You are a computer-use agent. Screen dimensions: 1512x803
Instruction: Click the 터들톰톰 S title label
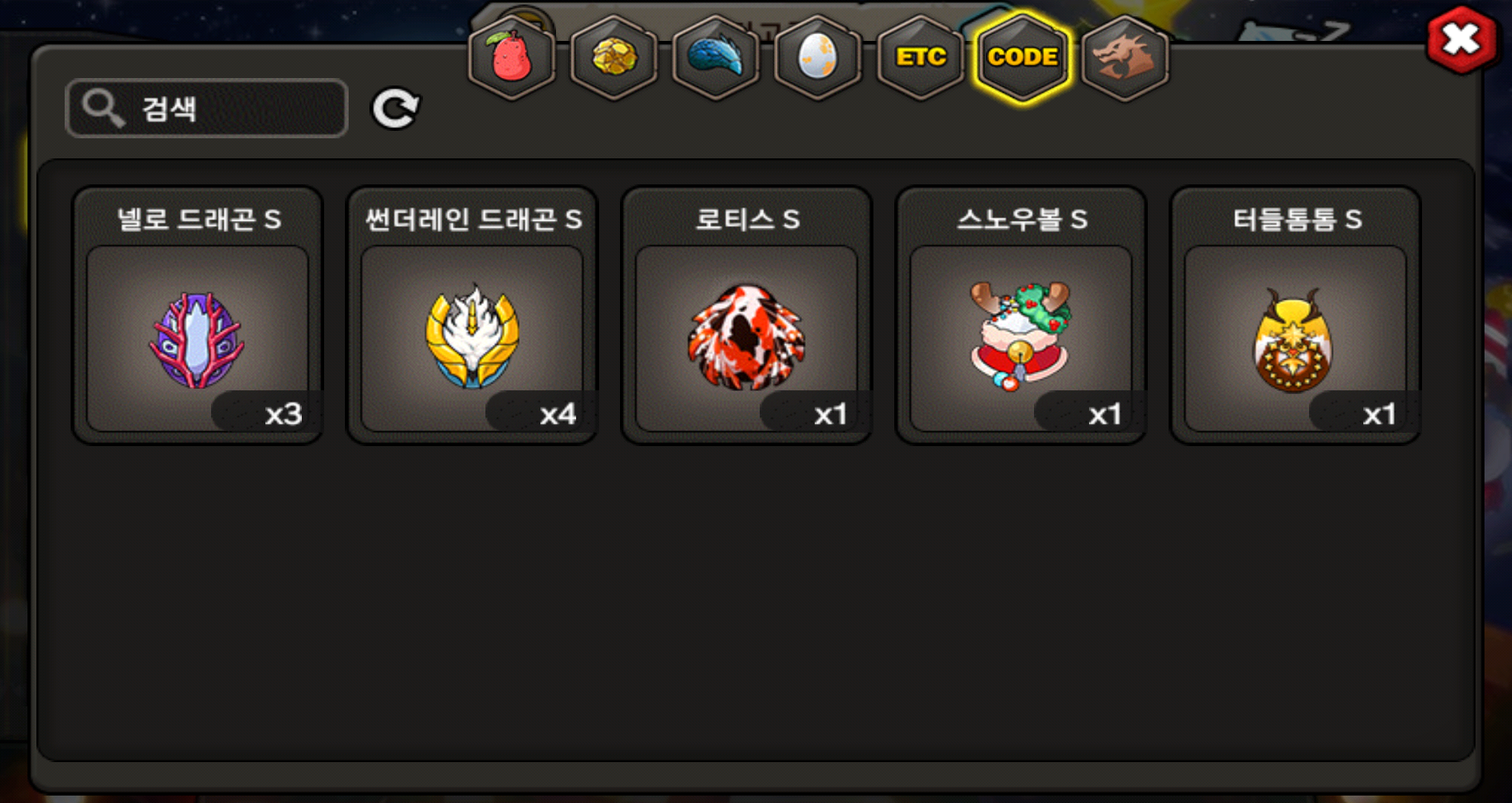tap(1296, 219)
